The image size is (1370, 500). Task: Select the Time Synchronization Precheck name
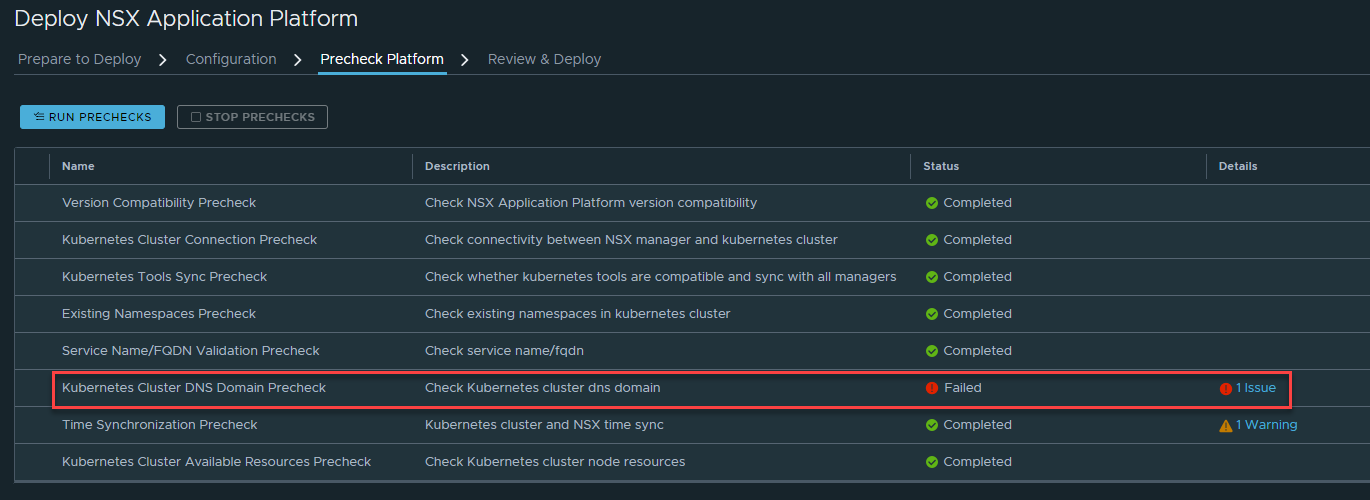[x=160, y=425]
